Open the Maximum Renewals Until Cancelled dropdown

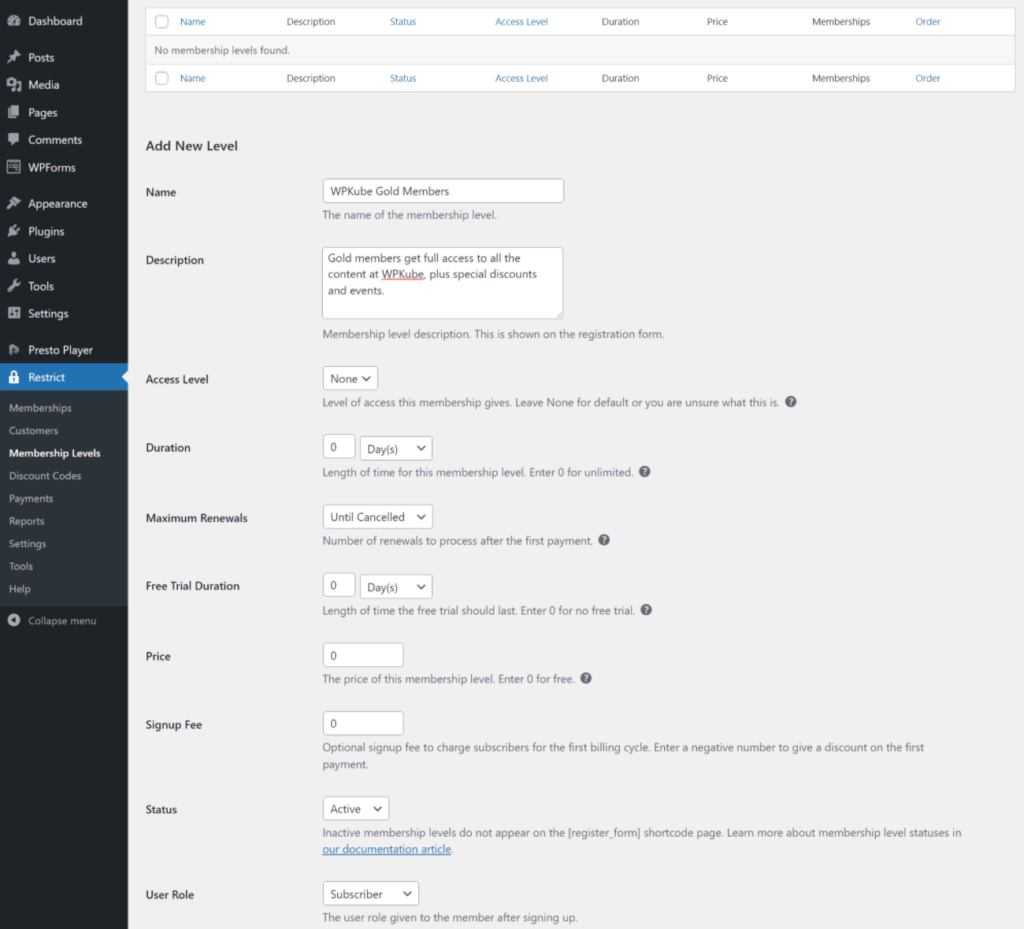click(x=377, y=517)
